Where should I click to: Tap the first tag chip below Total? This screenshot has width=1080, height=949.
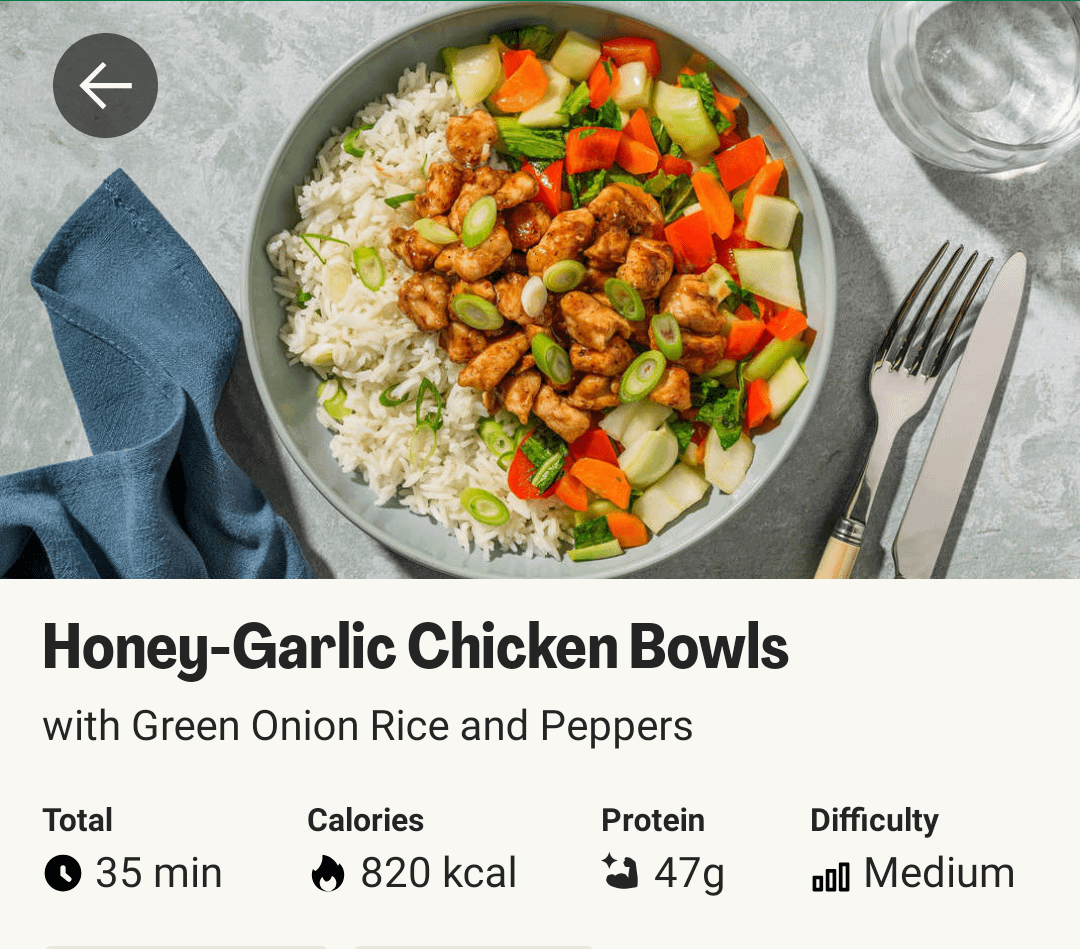click(186, 947)
